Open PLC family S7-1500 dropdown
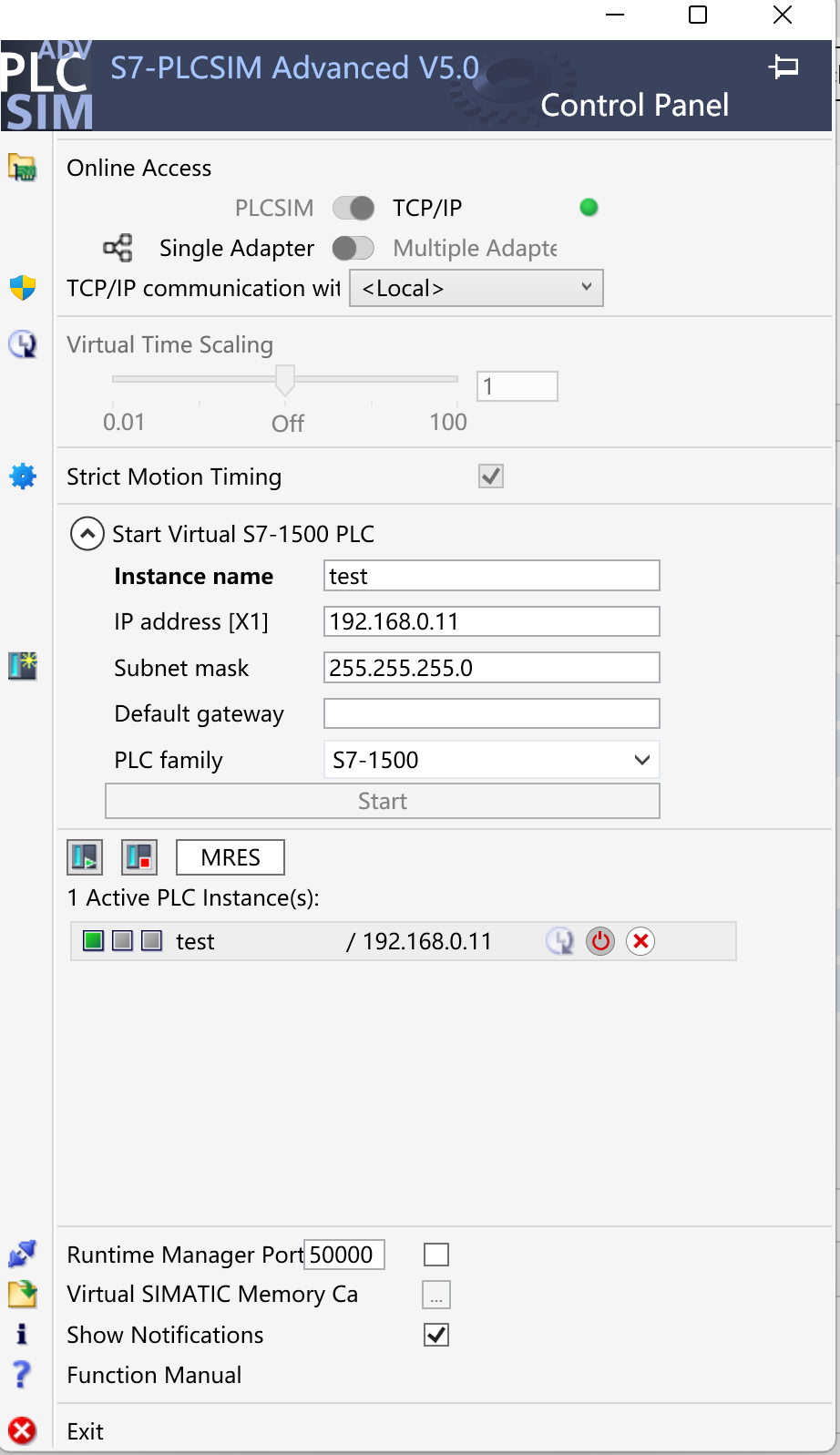Image resolution: width=840 pixels, height=1455 pixels. (x=492, y=760)
